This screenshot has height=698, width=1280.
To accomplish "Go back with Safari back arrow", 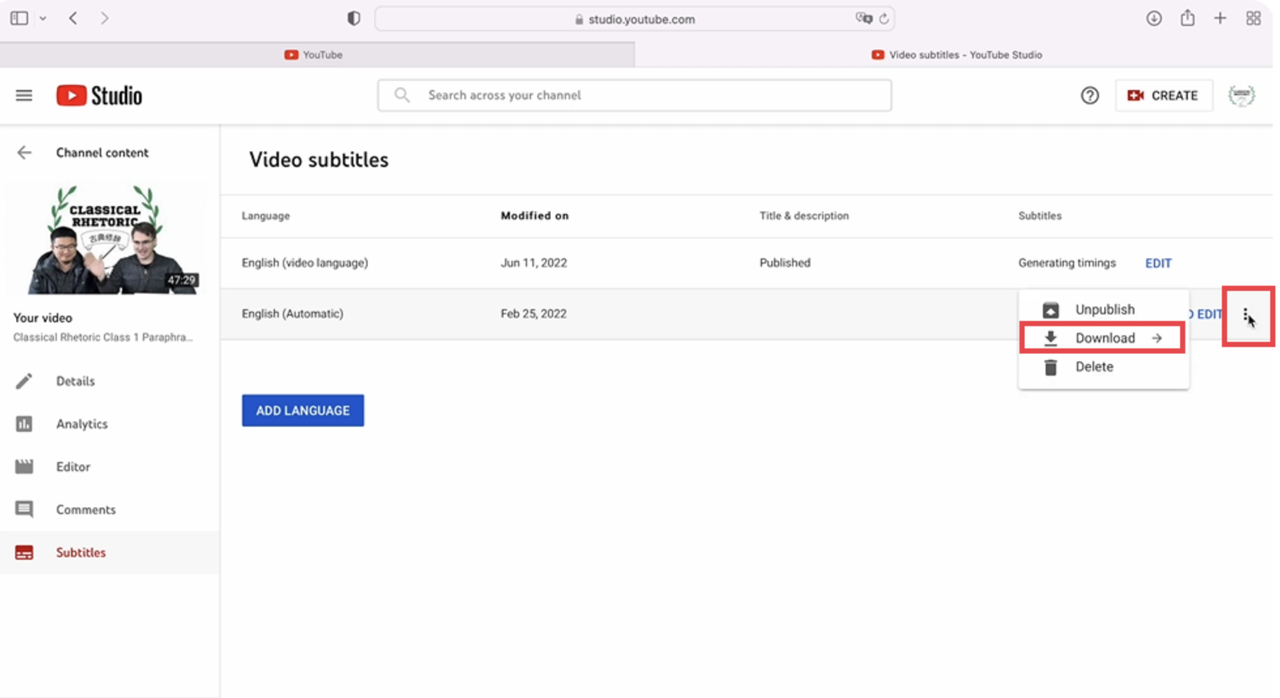I will click(x=73, y=19).
